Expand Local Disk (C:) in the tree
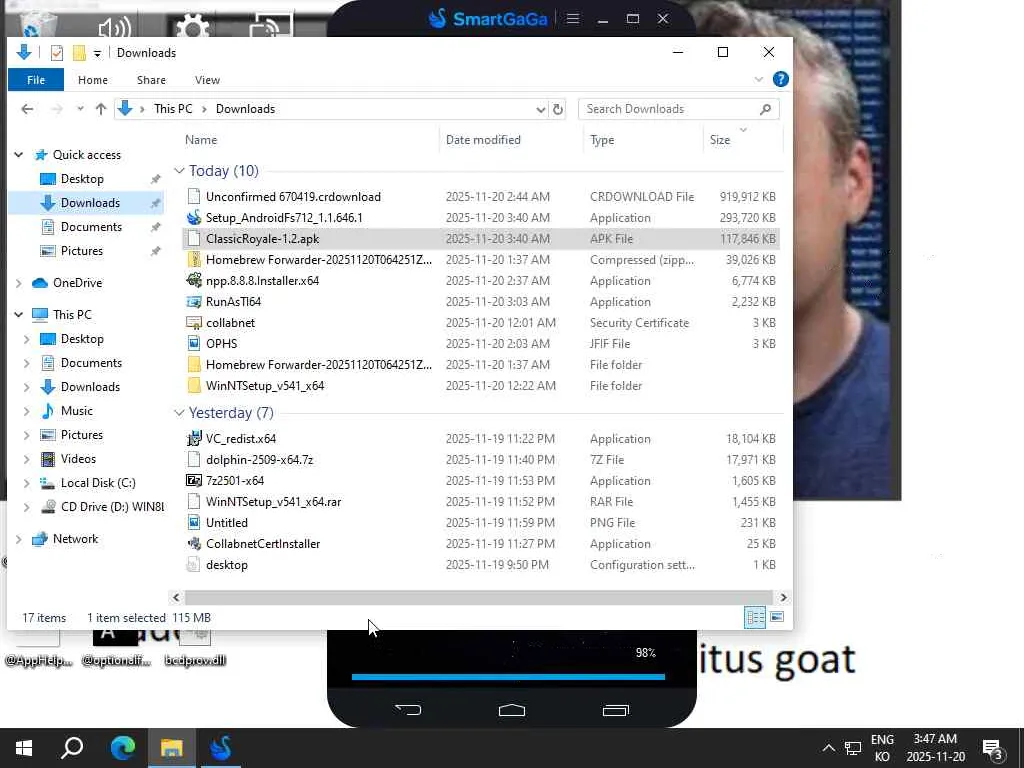The image size is (1024, 768). click(27, 483)
